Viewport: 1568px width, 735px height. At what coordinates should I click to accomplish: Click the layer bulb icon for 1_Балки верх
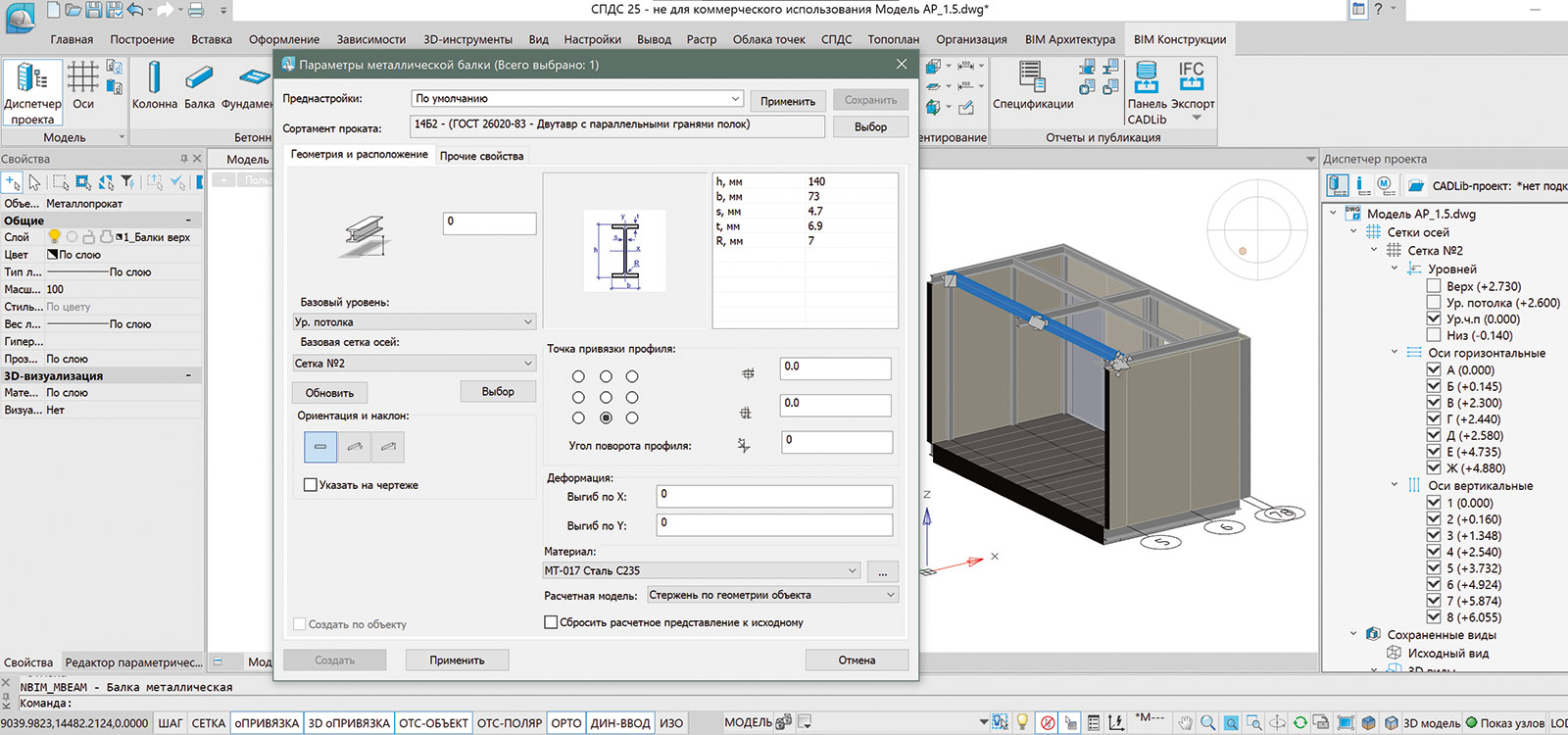[x=55, y=237]
